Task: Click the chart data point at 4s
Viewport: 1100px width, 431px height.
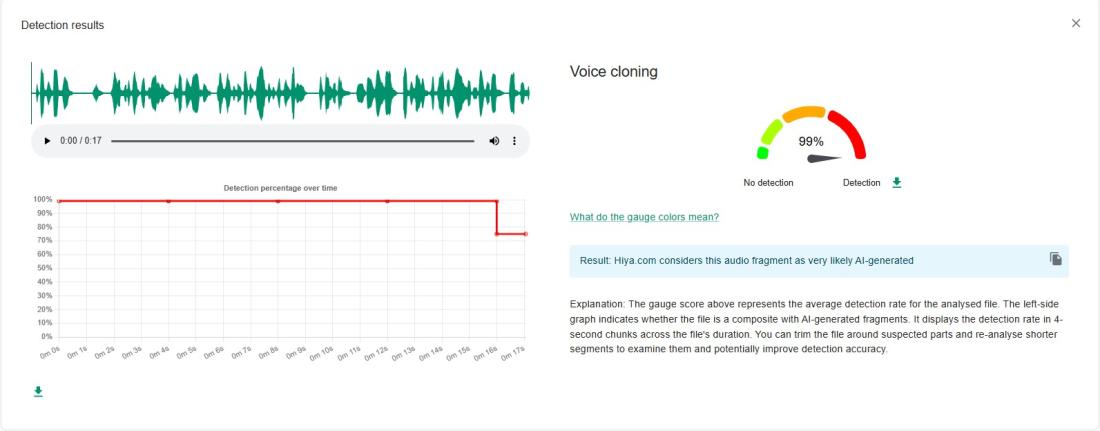Action: click(169, 201)
